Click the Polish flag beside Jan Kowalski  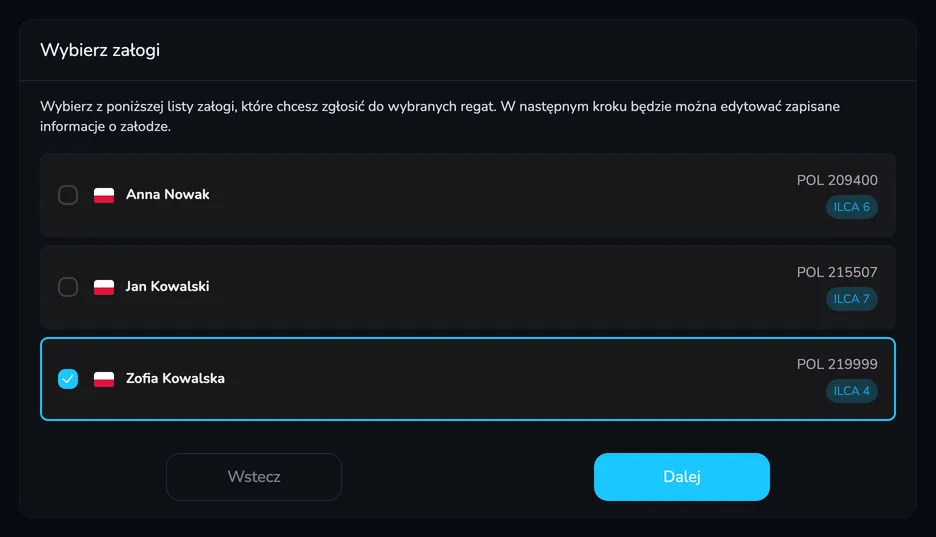click(104, 287)
